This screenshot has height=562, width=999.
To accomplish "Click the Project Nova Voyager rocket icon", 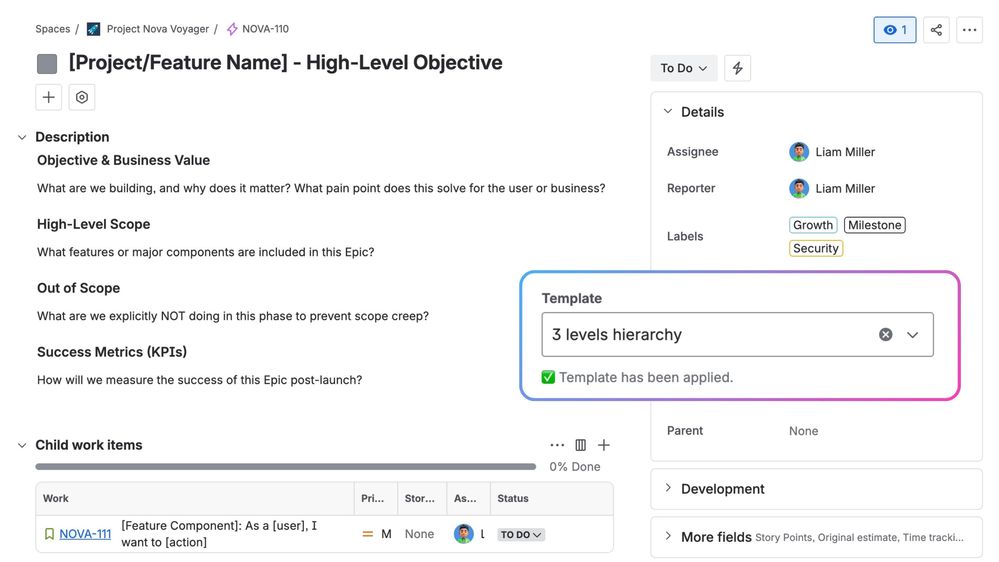I will (93, 29).
